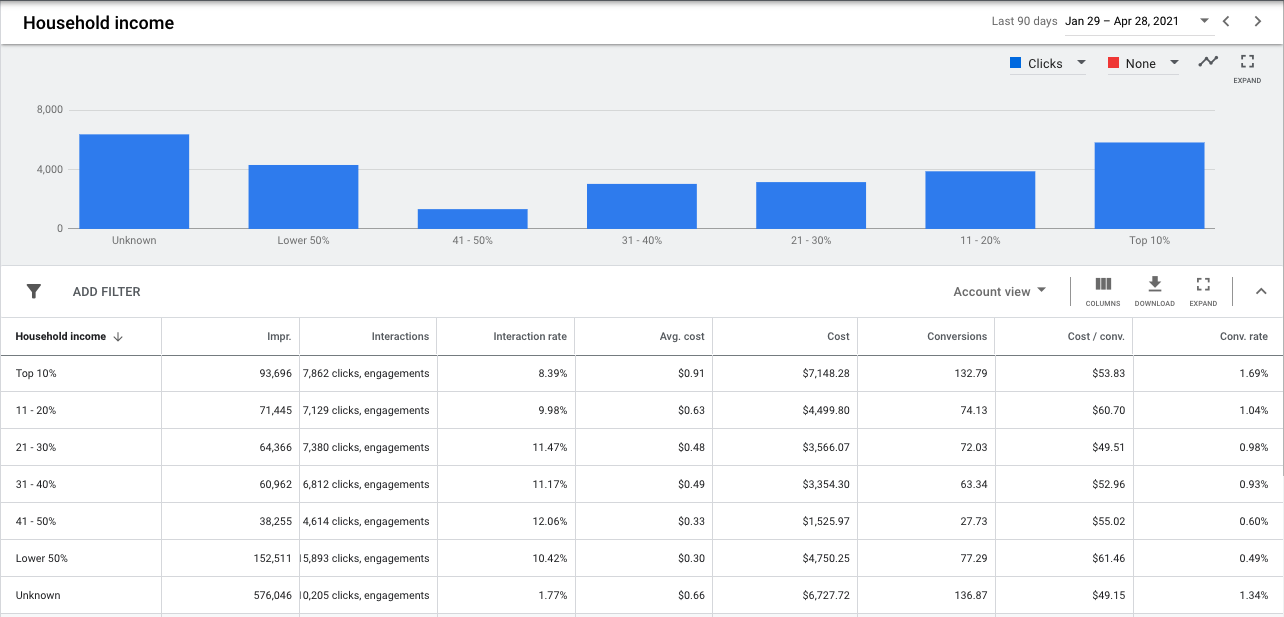This screenshot has width=1284, height=617.
Task: Click ADD FILTER
Action: [107, 292]
